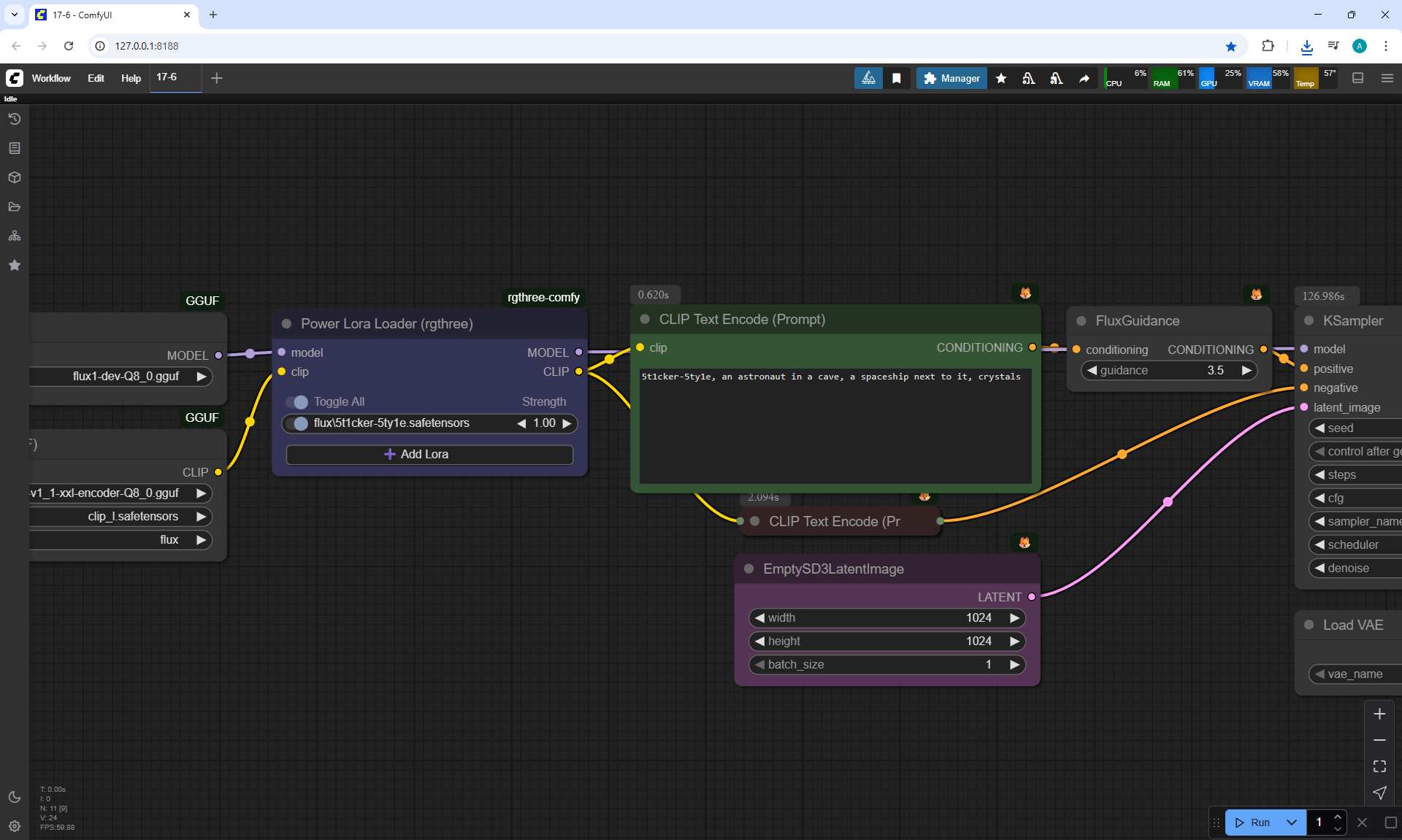The width and height of the screenshot is (1402, 840).
Task: Increase guidance value with right arrow
Action: pos(1246,371)
